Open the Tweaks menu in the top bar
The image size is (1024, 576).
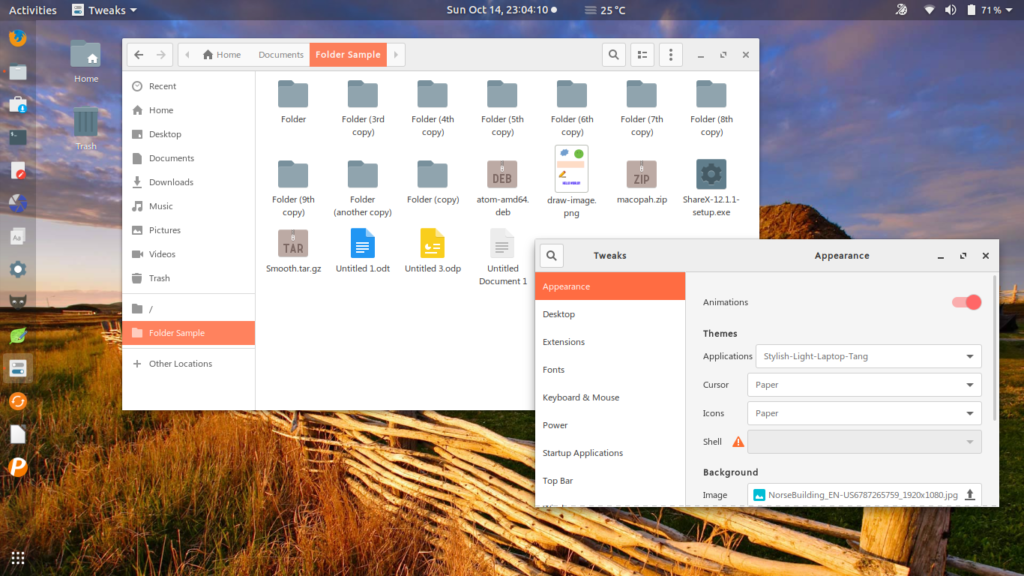(103, 10)
